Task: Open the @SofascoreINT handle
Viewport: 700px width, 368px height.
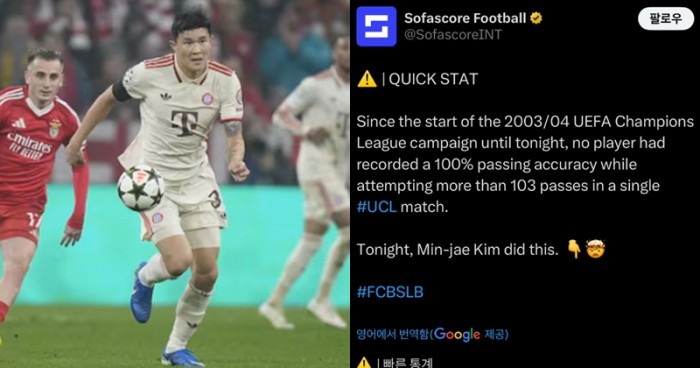Action: pos(453,35)
